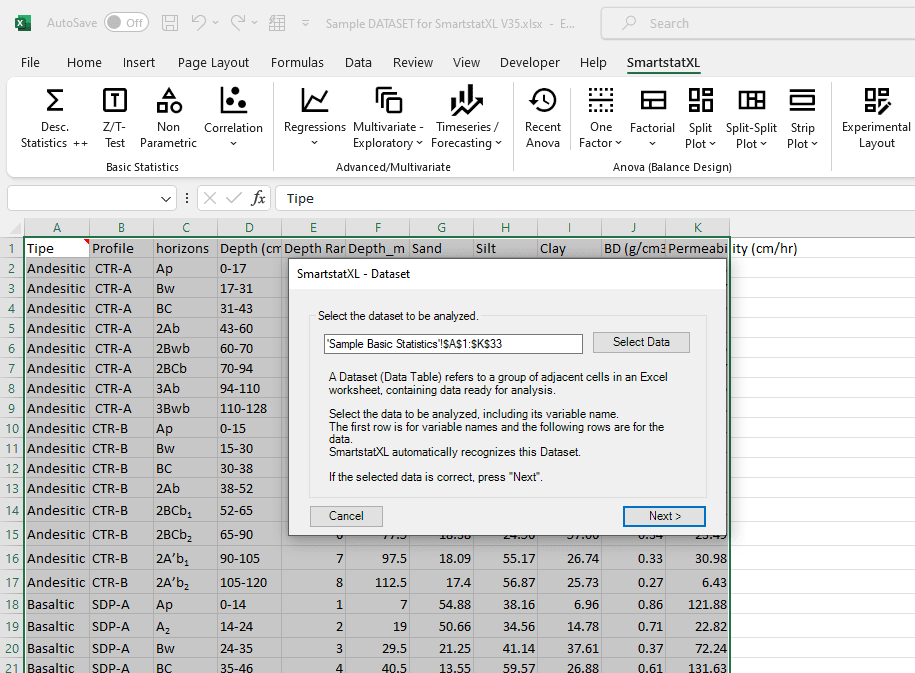This screenshot has height=673, width=915.
Task: Click the dataset range input field
Action: click(453, 343)
